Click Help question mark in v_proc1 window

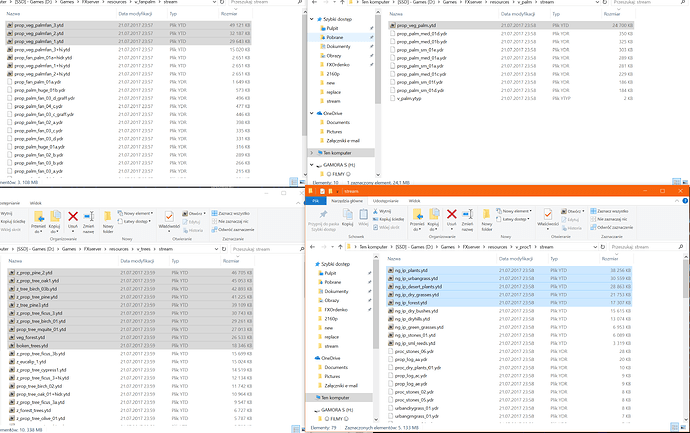pyautogui.click(x=685, y=201)
